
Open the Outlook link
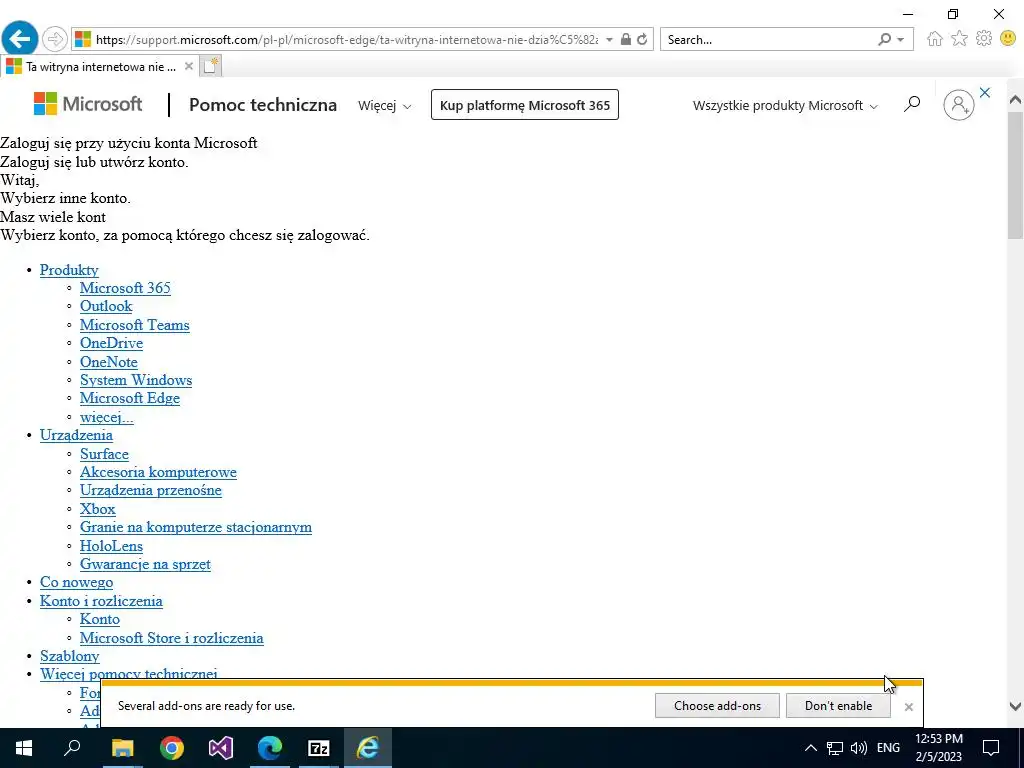click(106, 306)
